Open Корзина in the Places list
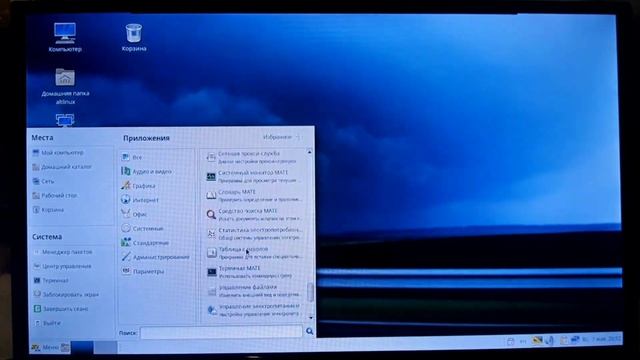Viewport: 640px width, 360px height. tap(48, 210)
